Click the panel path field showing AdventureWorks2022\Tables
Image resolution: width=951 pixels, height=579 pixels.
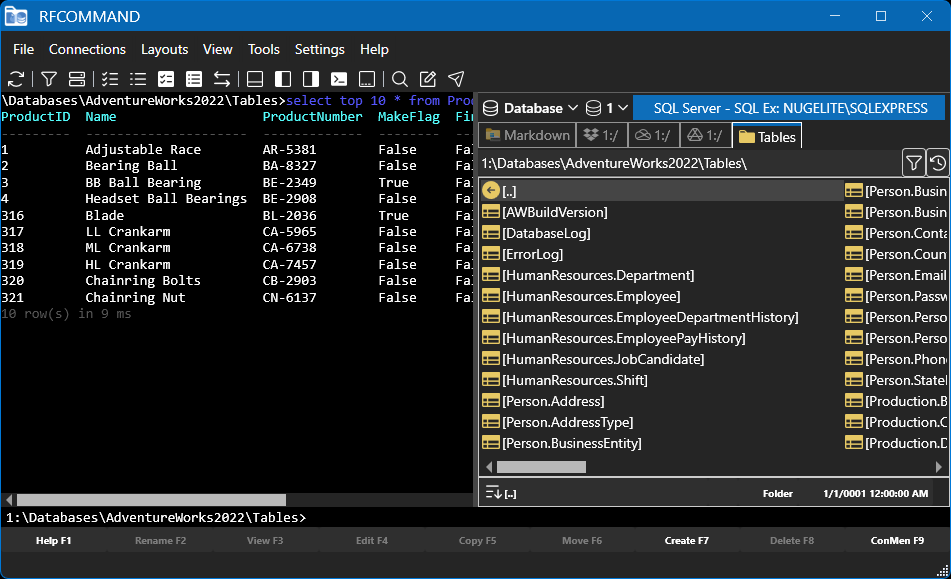[690, 164]
